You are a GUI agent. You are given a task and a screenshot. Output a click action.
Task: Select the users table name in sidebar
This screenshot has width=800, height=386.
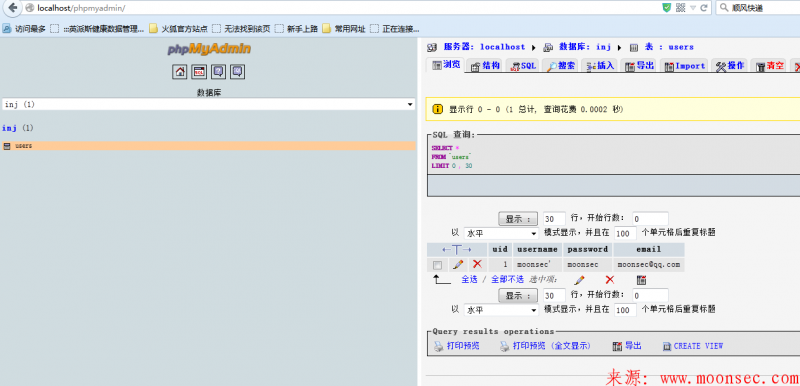(x=23, y=146)
